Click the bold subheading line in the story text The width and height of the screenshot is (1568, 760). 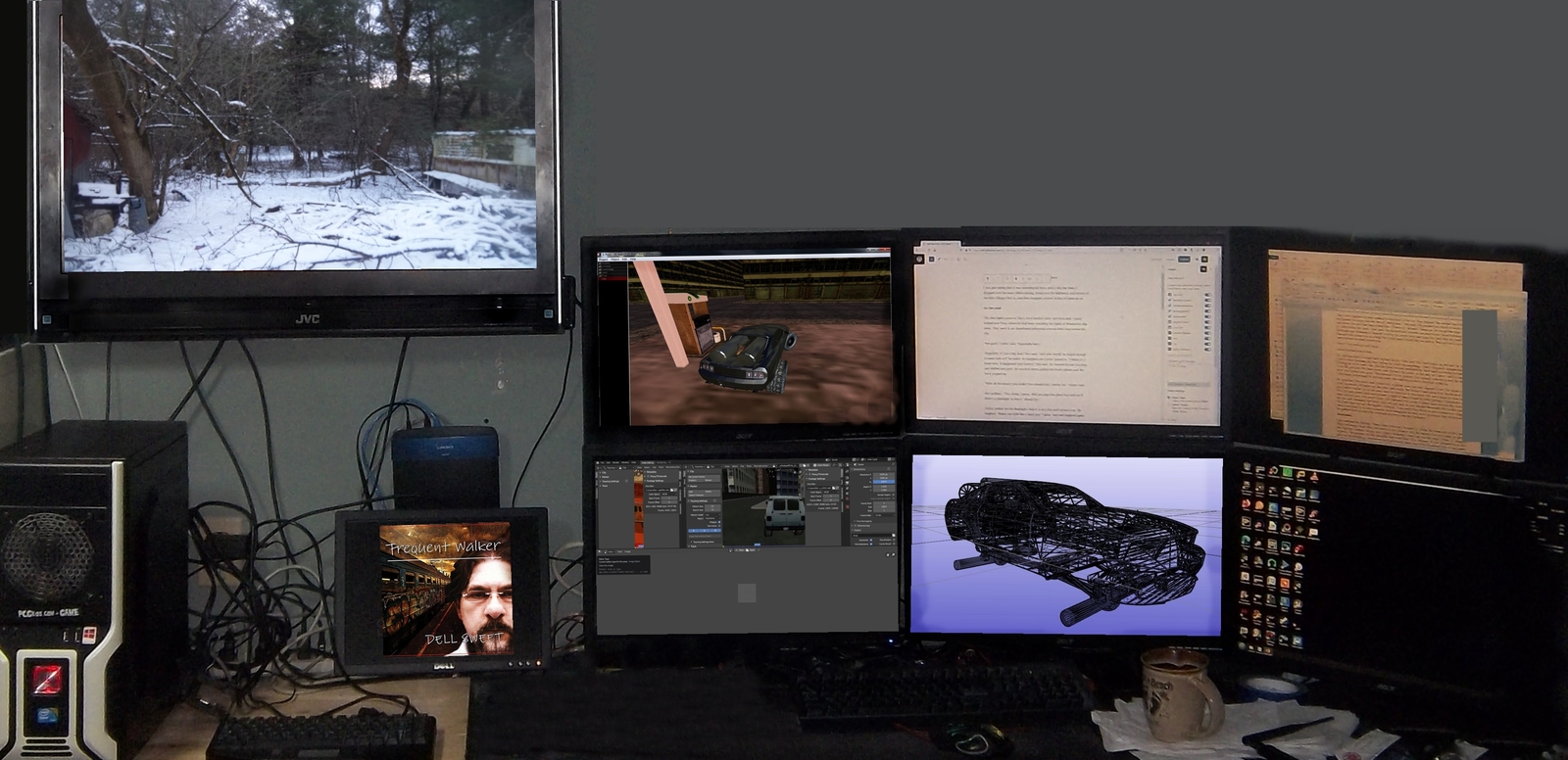[993, 309]
